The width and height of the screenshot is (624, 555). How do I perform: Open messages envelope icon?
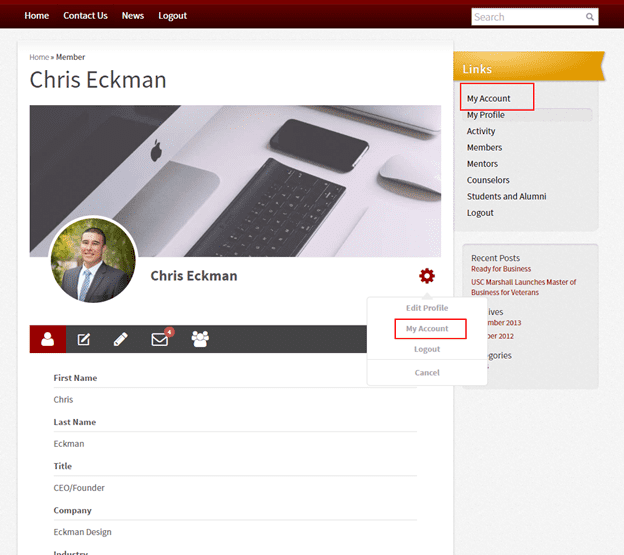point(160,339)
